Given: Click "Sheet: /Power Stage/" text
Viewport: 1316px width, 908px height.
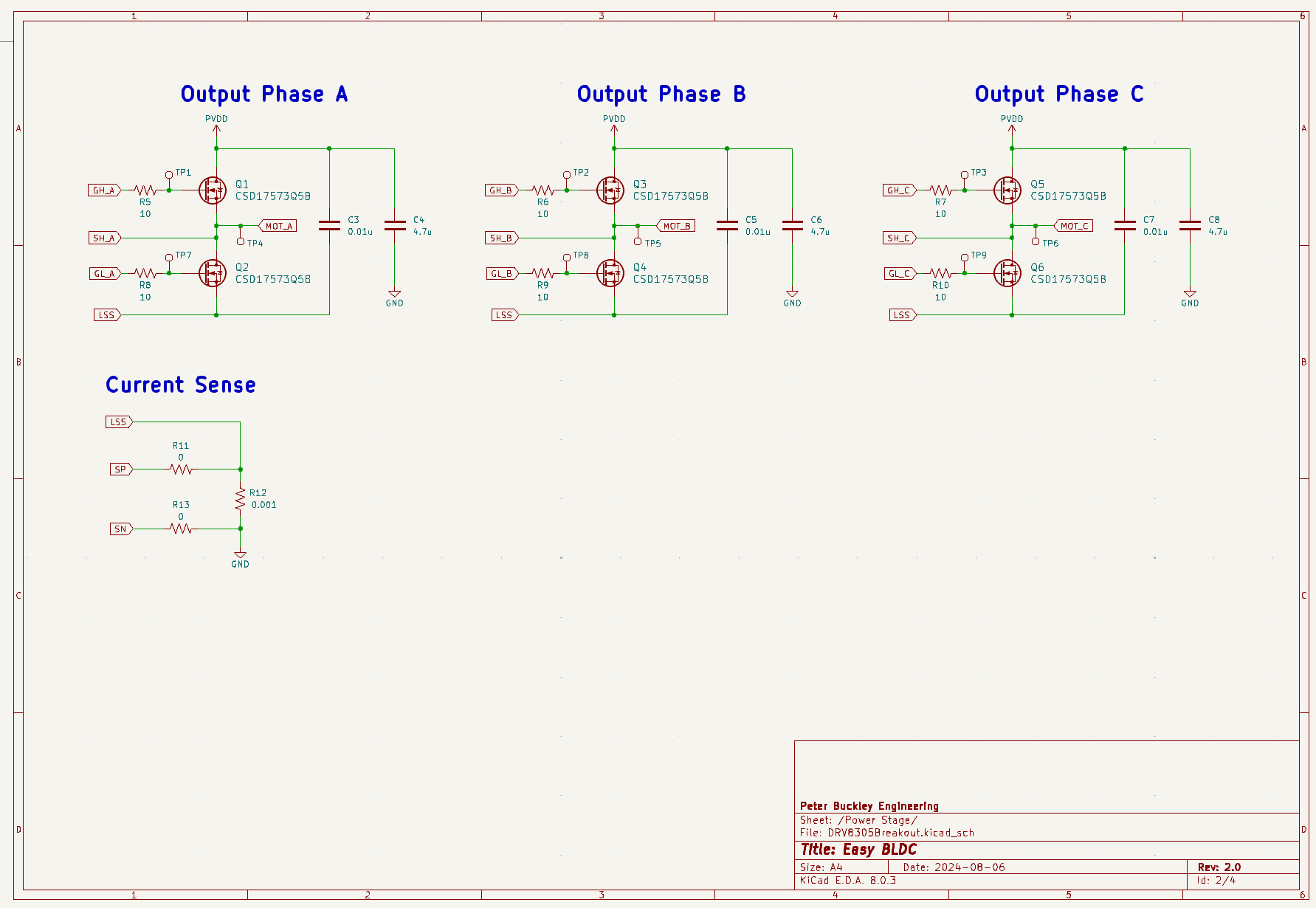Looking at the screenshot, I should (858, 820).
